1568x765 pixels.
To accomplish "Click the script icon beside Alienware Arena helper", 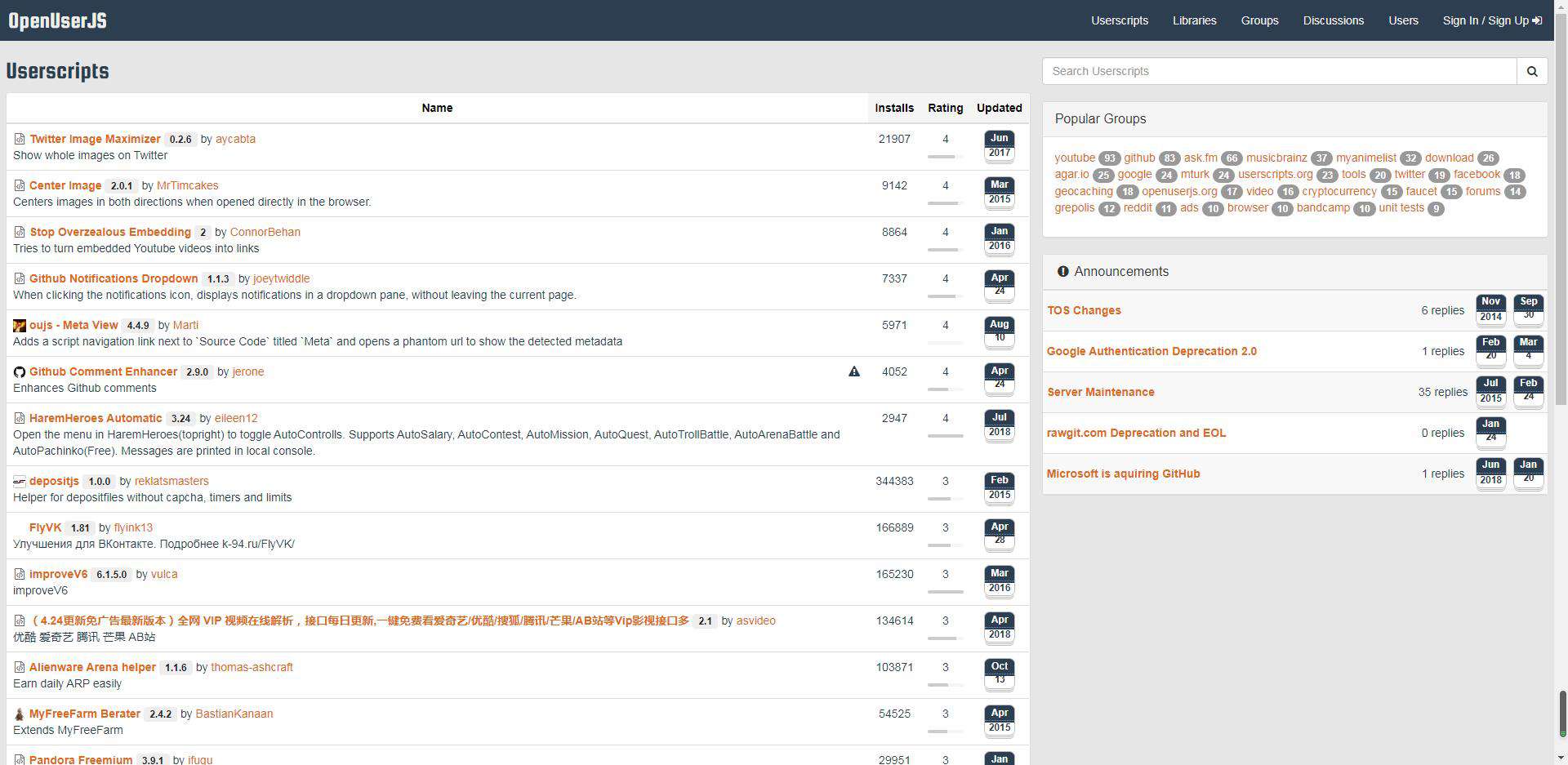I will coord(20,667).
